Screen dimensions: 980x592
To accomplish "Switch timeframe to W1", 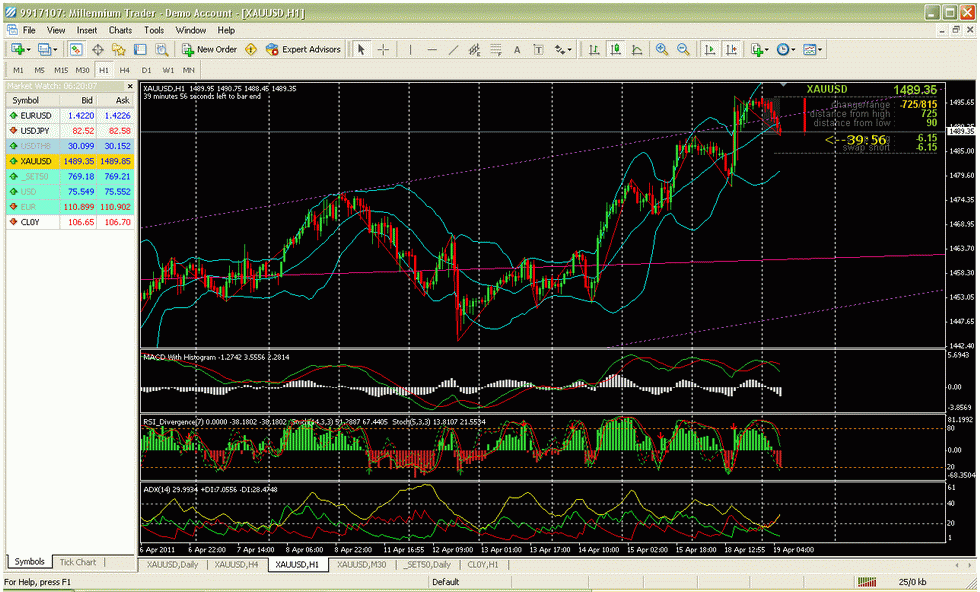I will (x=168, y=70).
